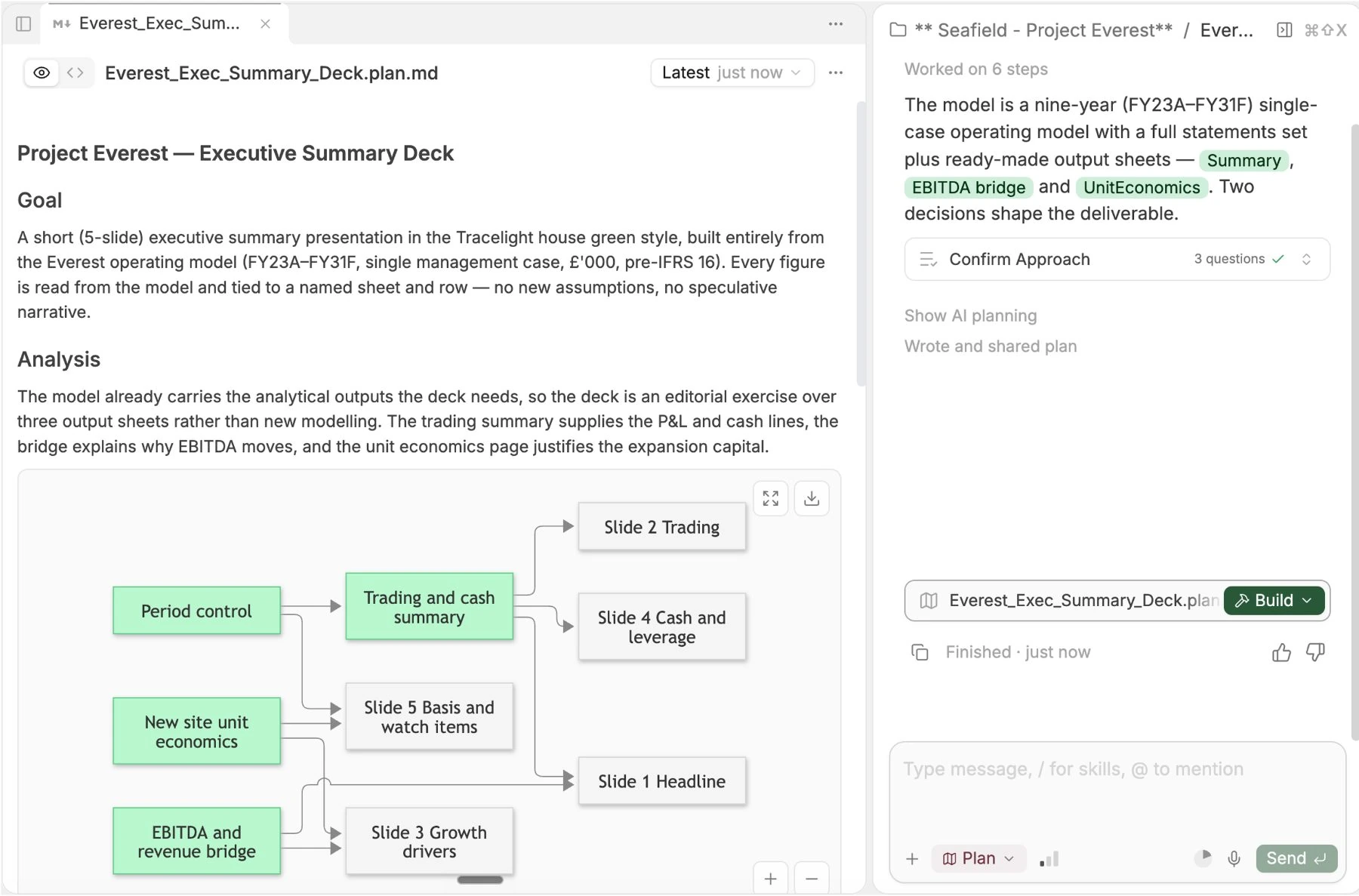Start voice input with the microphone
1359x896 pixels.
1234,859
